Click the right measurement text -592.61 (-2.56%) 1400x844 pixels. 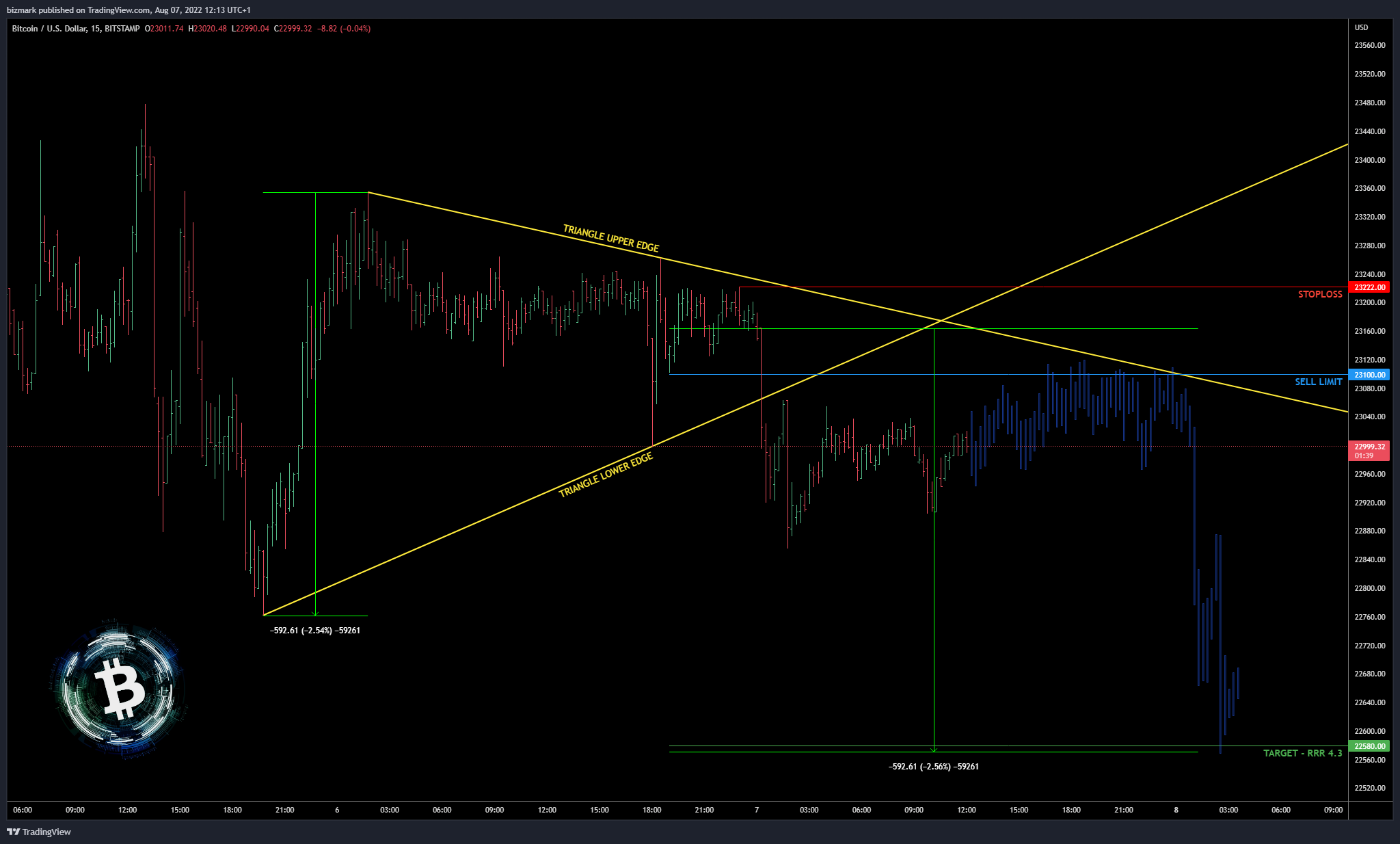[x=934, y=767]
